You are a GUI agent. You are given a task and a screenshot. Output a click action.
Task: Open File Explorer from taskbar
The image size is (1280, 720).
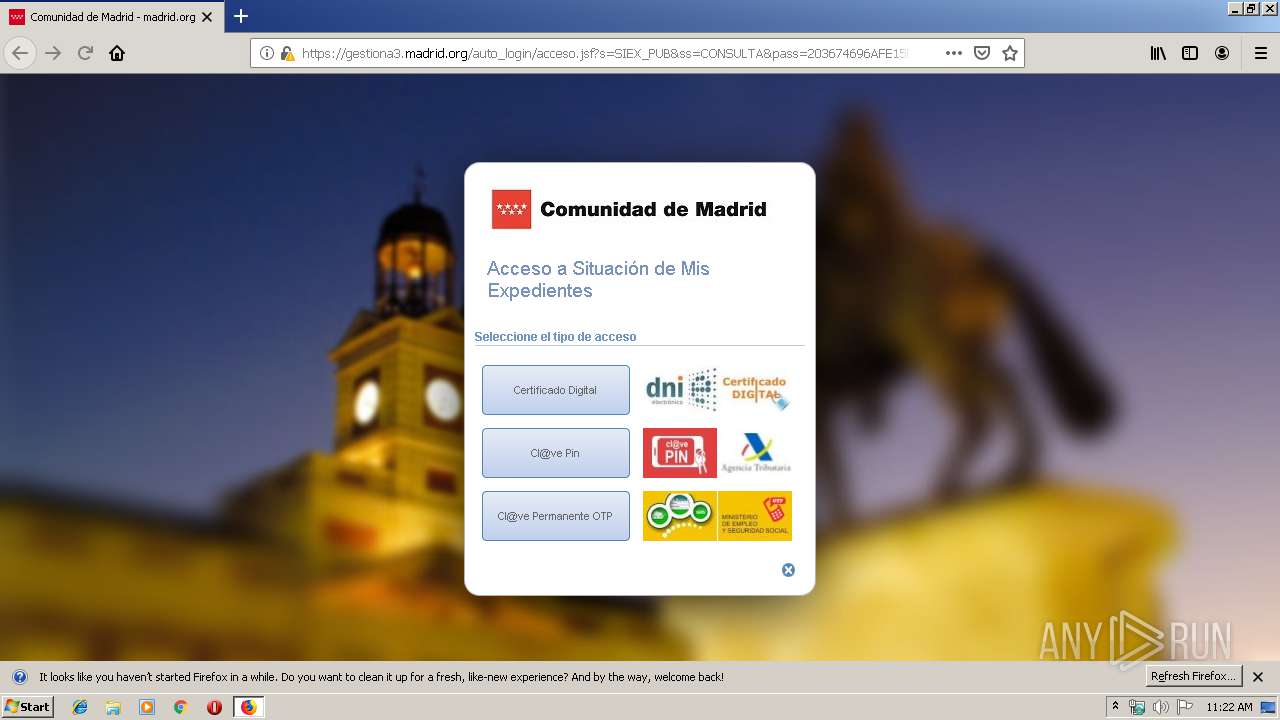tap(113, 707)
